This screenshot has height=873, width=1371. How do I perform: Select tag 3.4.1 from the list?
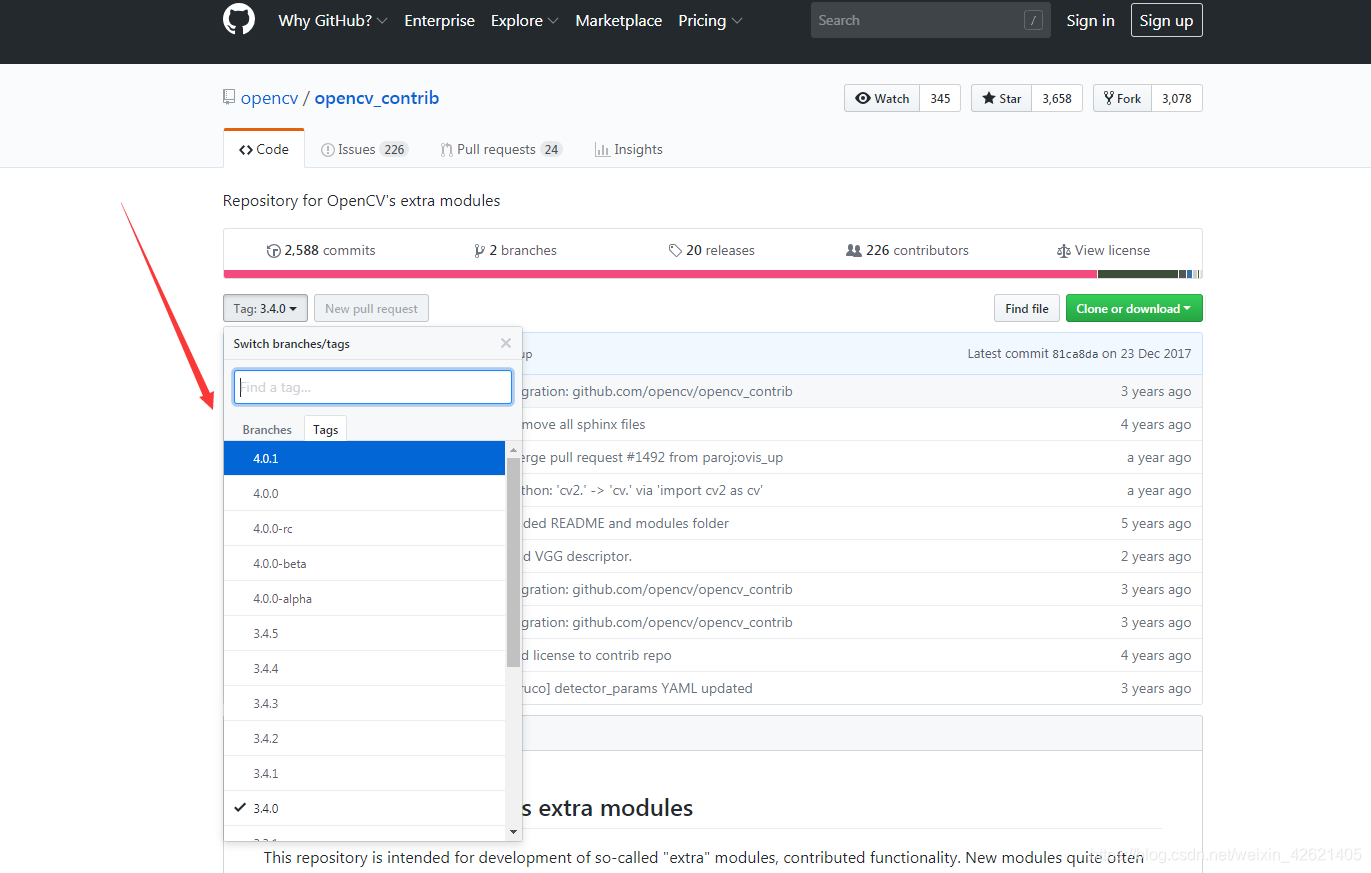coord(365,773)
